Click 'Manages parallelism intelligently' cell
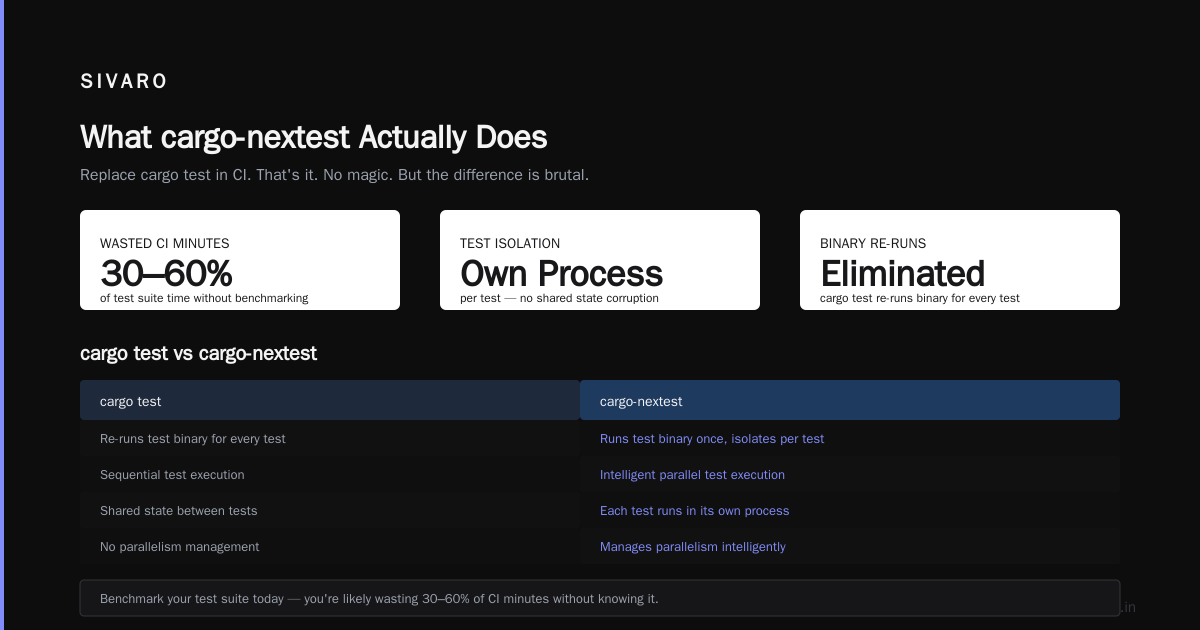Viewport: 1200px width, 630px height. point(850,546)
